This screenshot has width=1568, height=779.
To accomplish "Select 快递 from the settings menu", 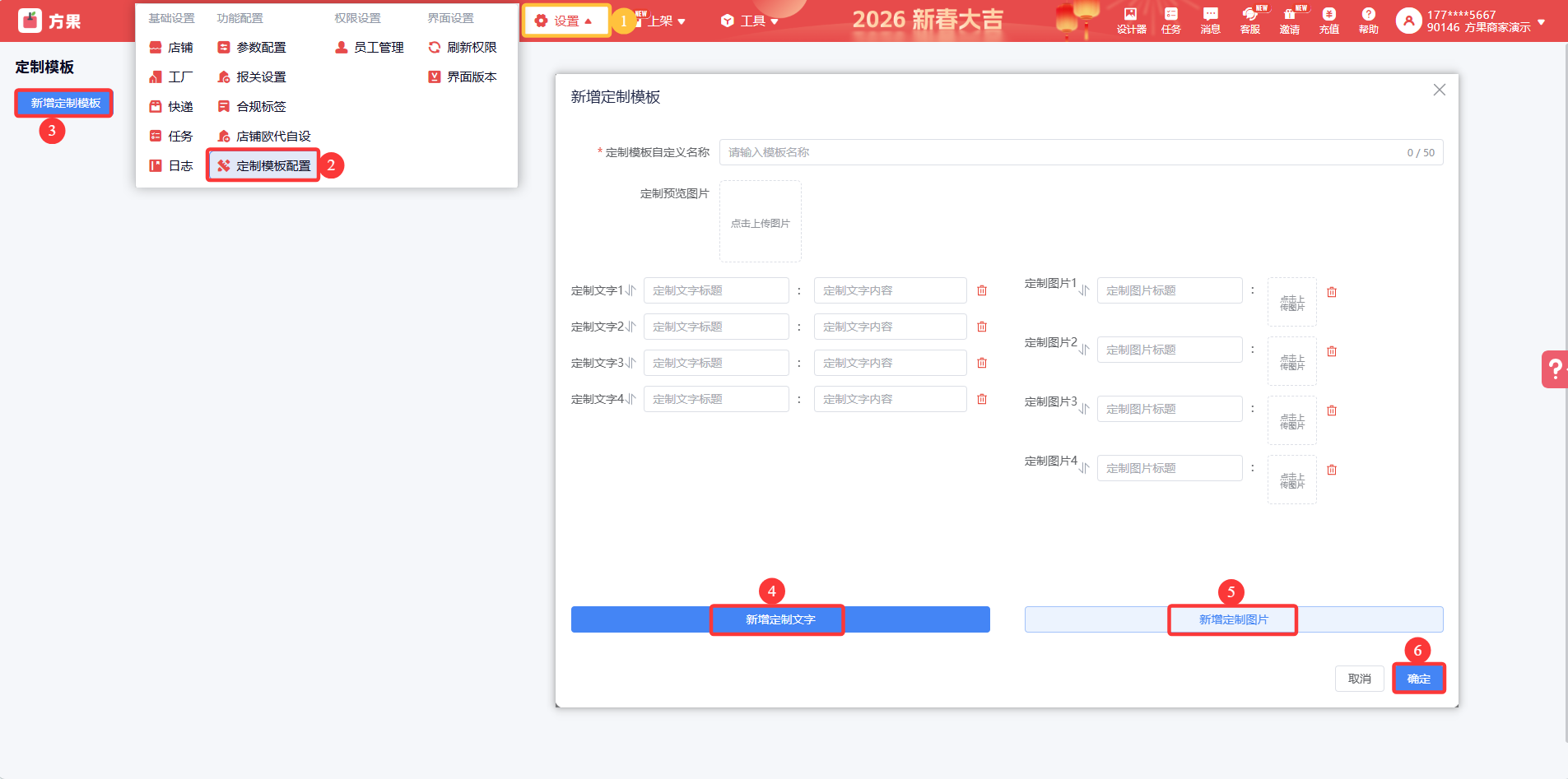I will pos(171,107).
